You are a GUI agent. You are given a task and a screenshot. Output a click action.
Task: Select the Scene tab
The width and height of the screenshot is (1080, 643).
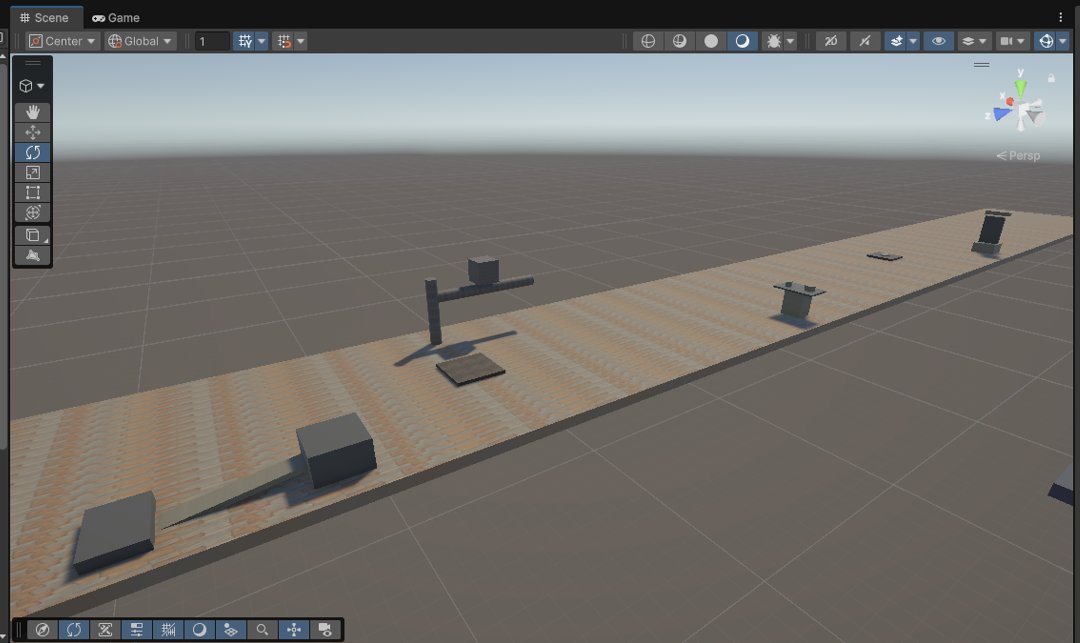45,17
